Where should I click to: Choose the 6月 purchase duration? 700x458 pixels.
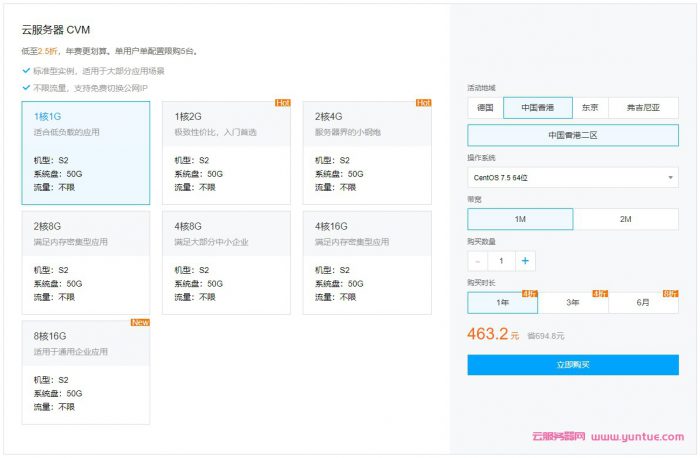click(643, 303)
